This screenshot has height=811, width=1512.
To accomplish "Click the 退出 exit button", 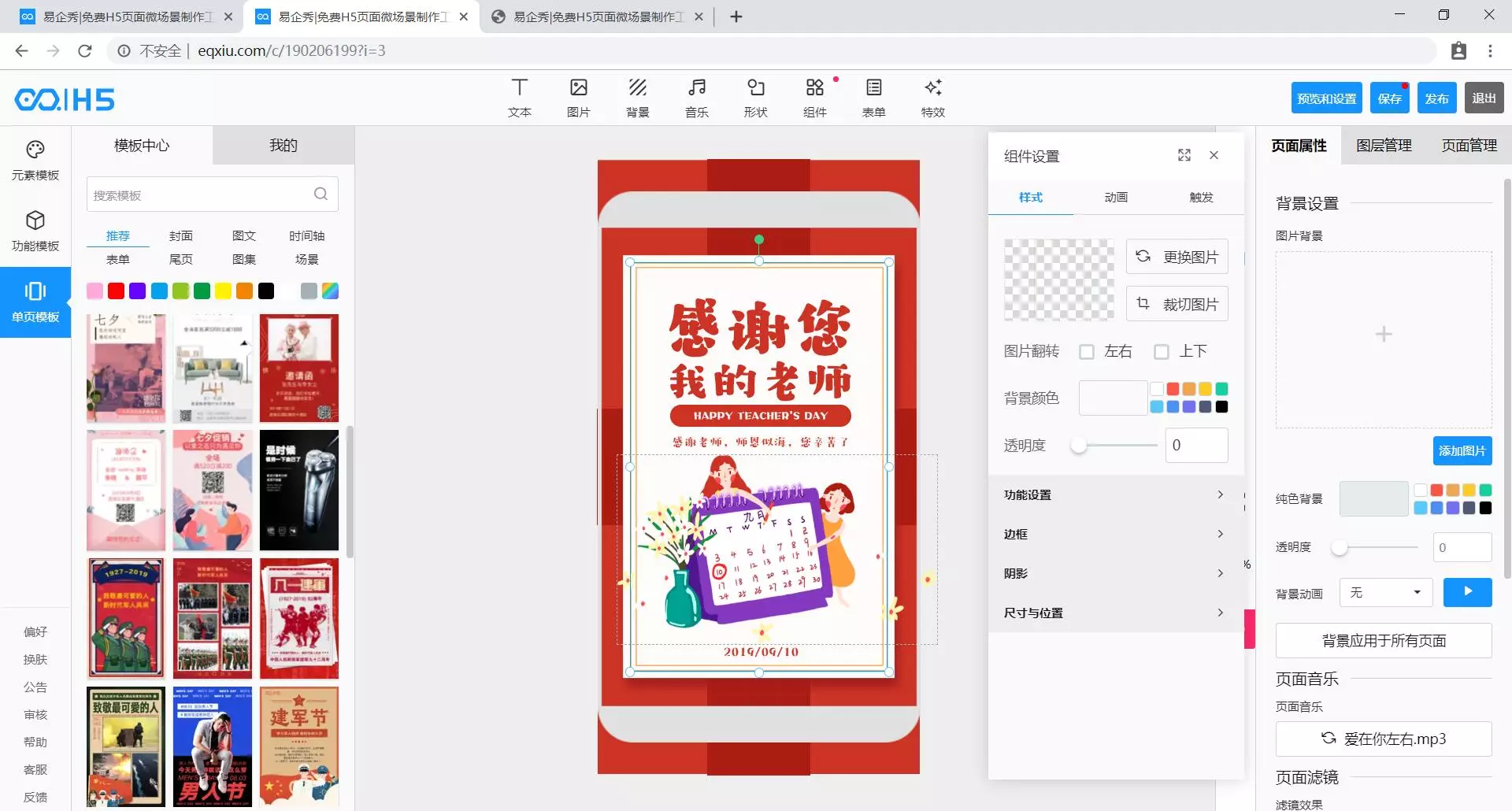I will coord(1484,98).
